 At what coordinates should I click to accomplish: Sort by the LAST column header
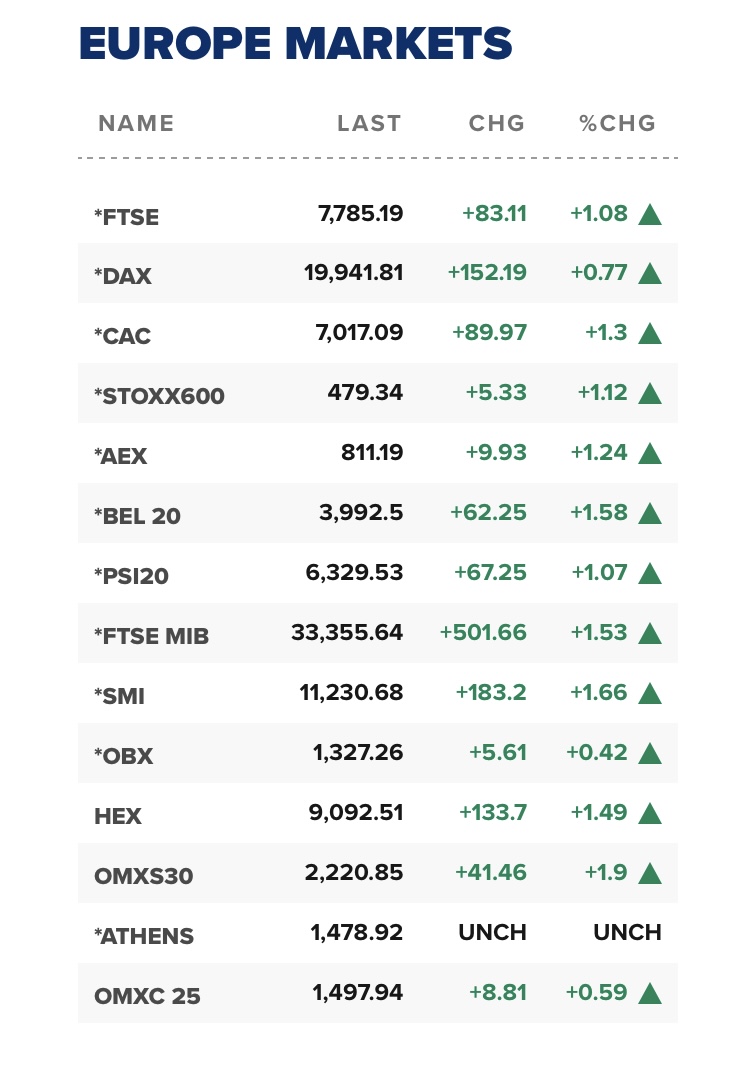(x=369, y=124)
